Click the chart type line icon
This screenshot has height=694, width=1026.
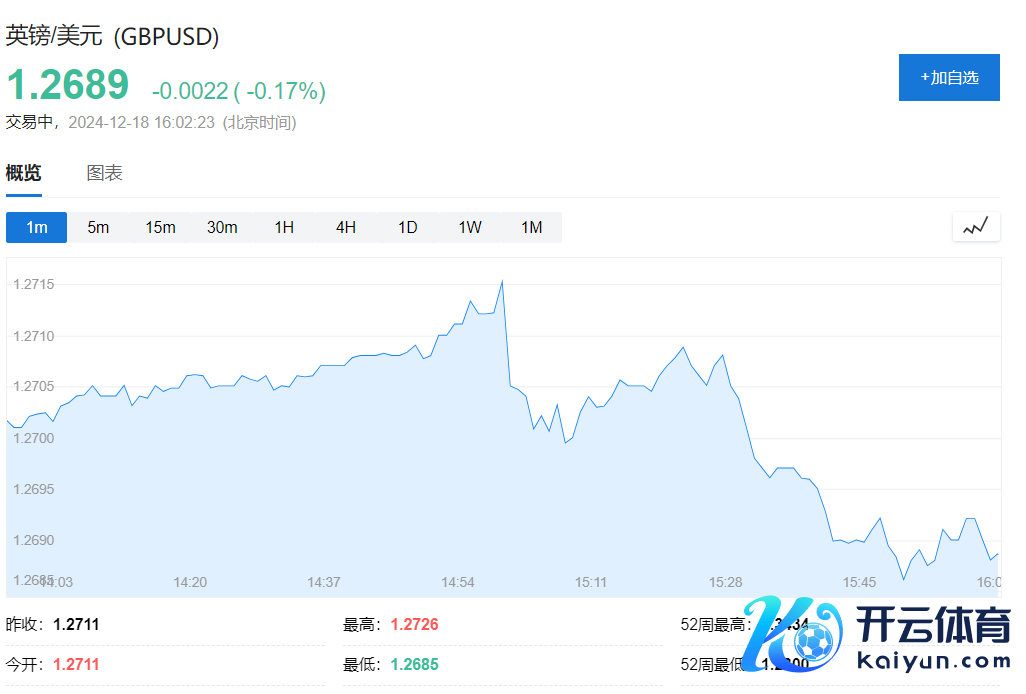(x=975, y=227)
